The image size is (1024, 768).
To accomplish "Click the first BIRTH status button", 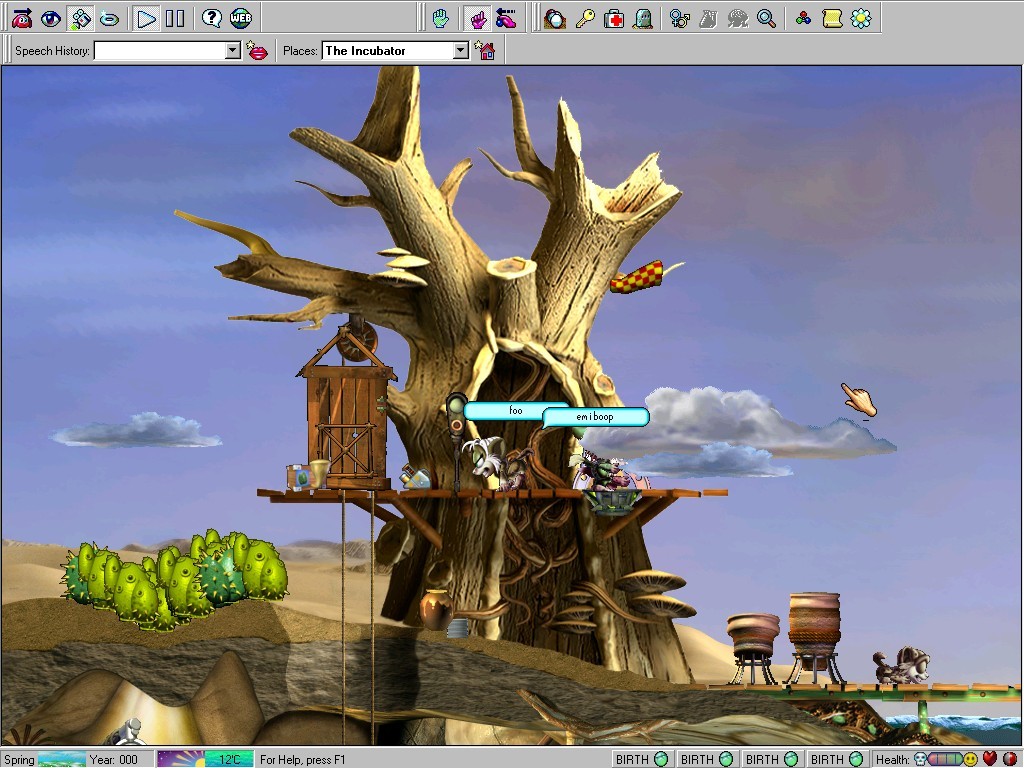I will coord(641,759).
